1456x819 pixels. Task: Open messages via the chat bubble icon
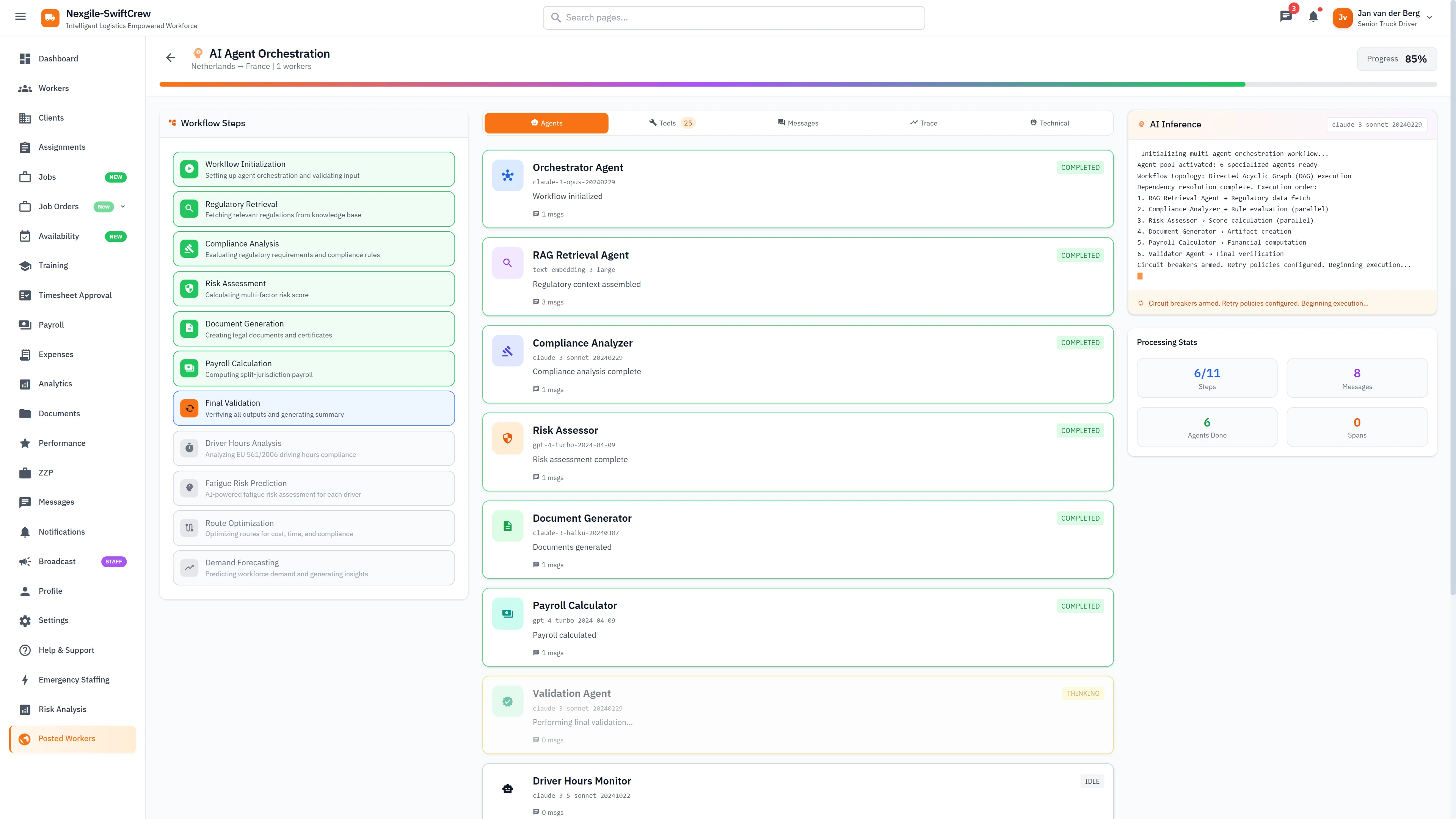click(1285, 17)
